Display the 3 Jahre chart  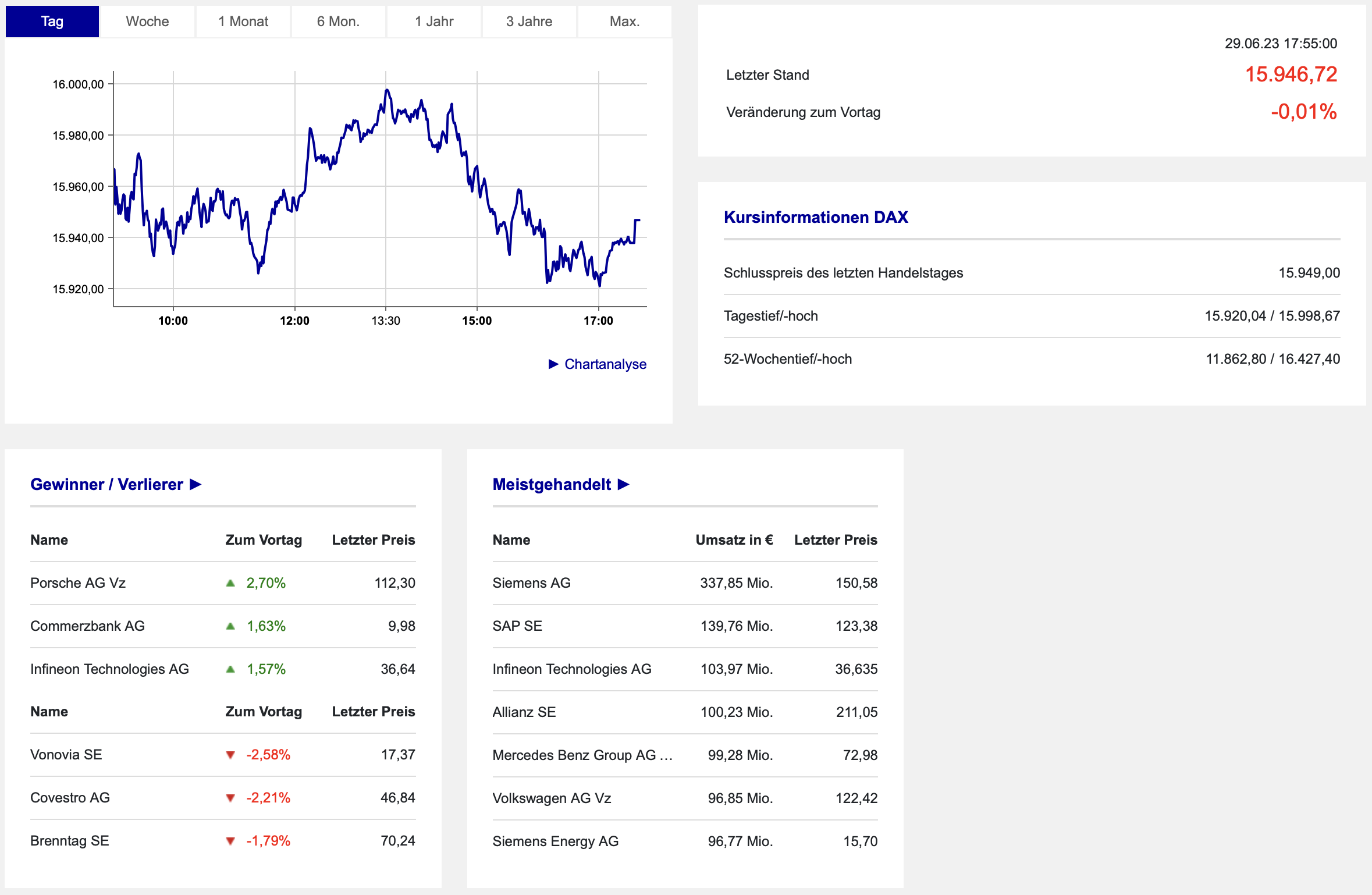point(529,22)
